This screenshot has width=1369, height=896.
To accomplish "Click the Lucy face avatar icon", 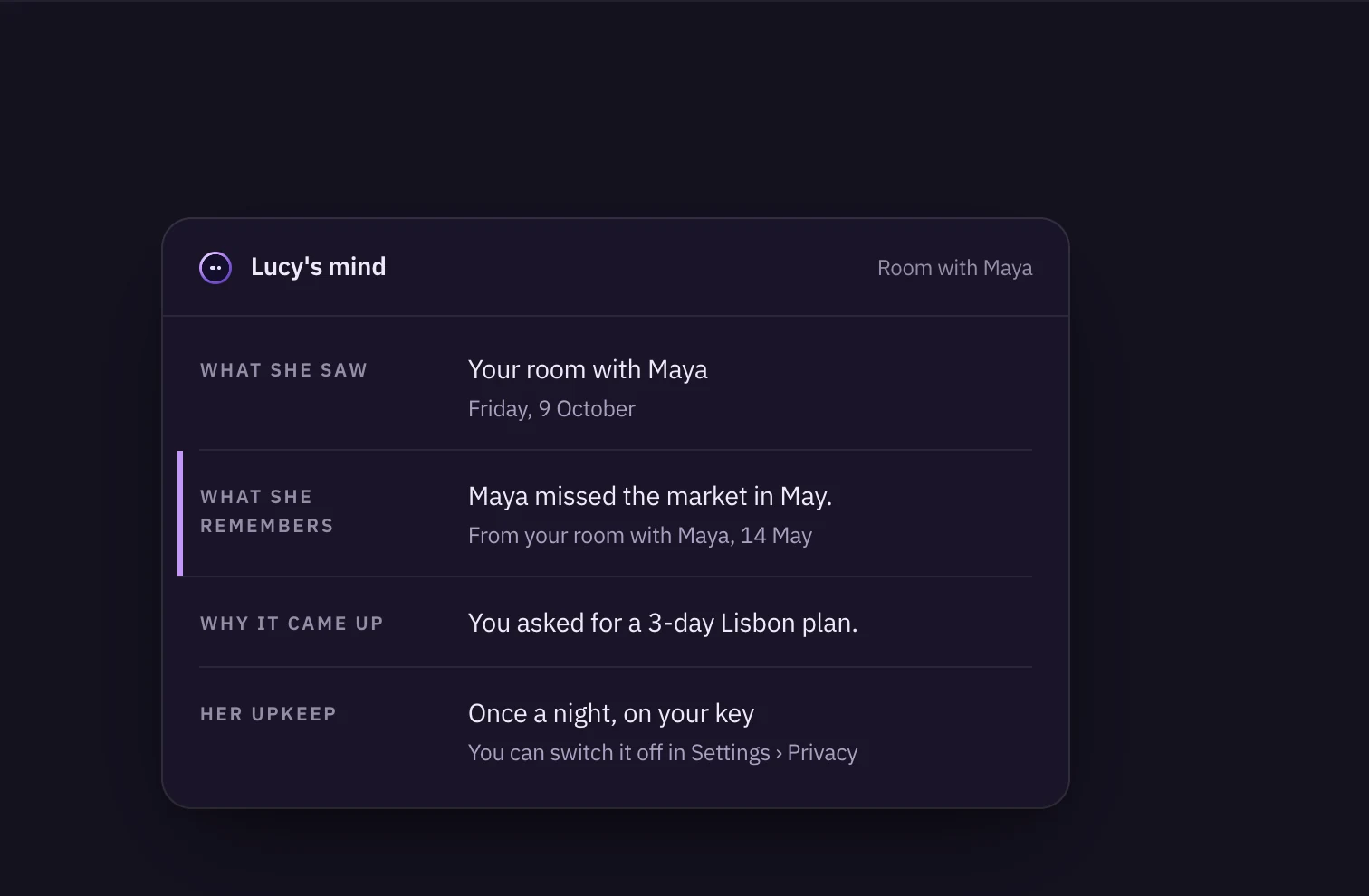I will [x=215, y=268].
